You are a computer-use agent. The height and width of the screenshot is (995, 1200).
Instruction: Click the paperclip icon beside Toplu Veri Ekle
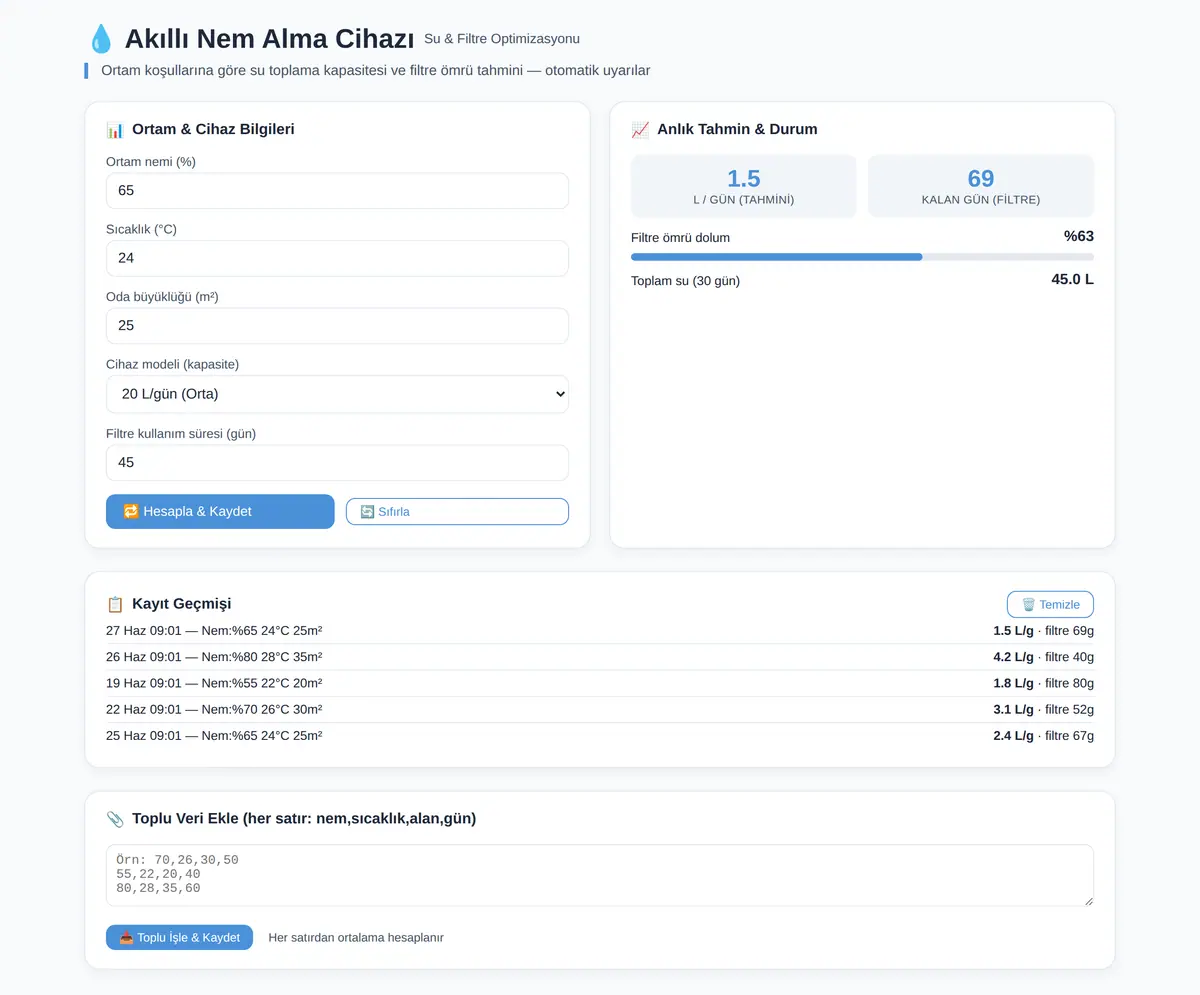pyautogui.click(x=115, y=819)
